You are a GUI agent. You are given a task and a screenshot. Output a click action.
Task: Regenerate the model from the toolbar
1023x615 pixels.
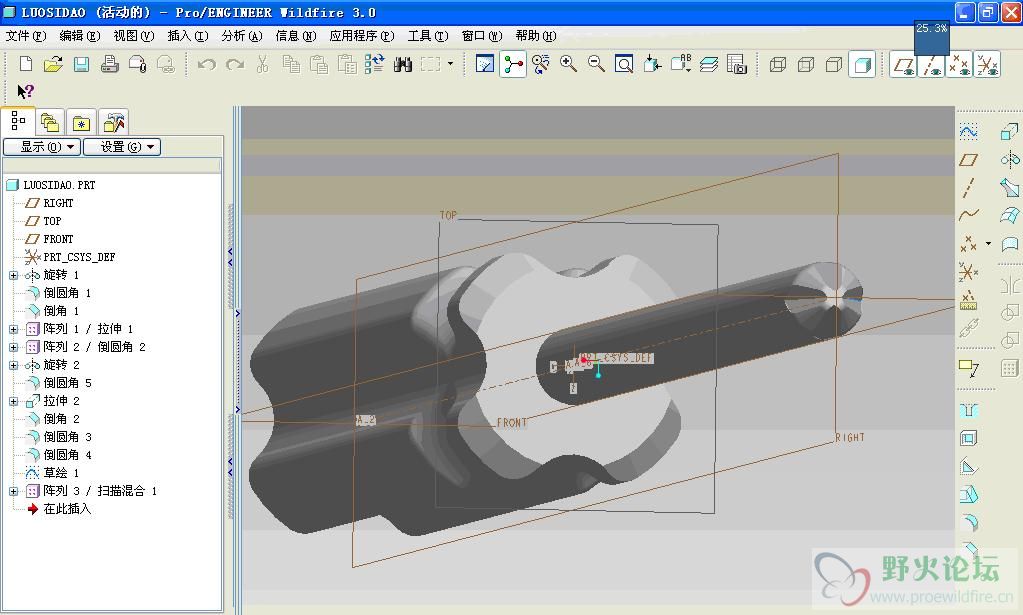point(374,64)
